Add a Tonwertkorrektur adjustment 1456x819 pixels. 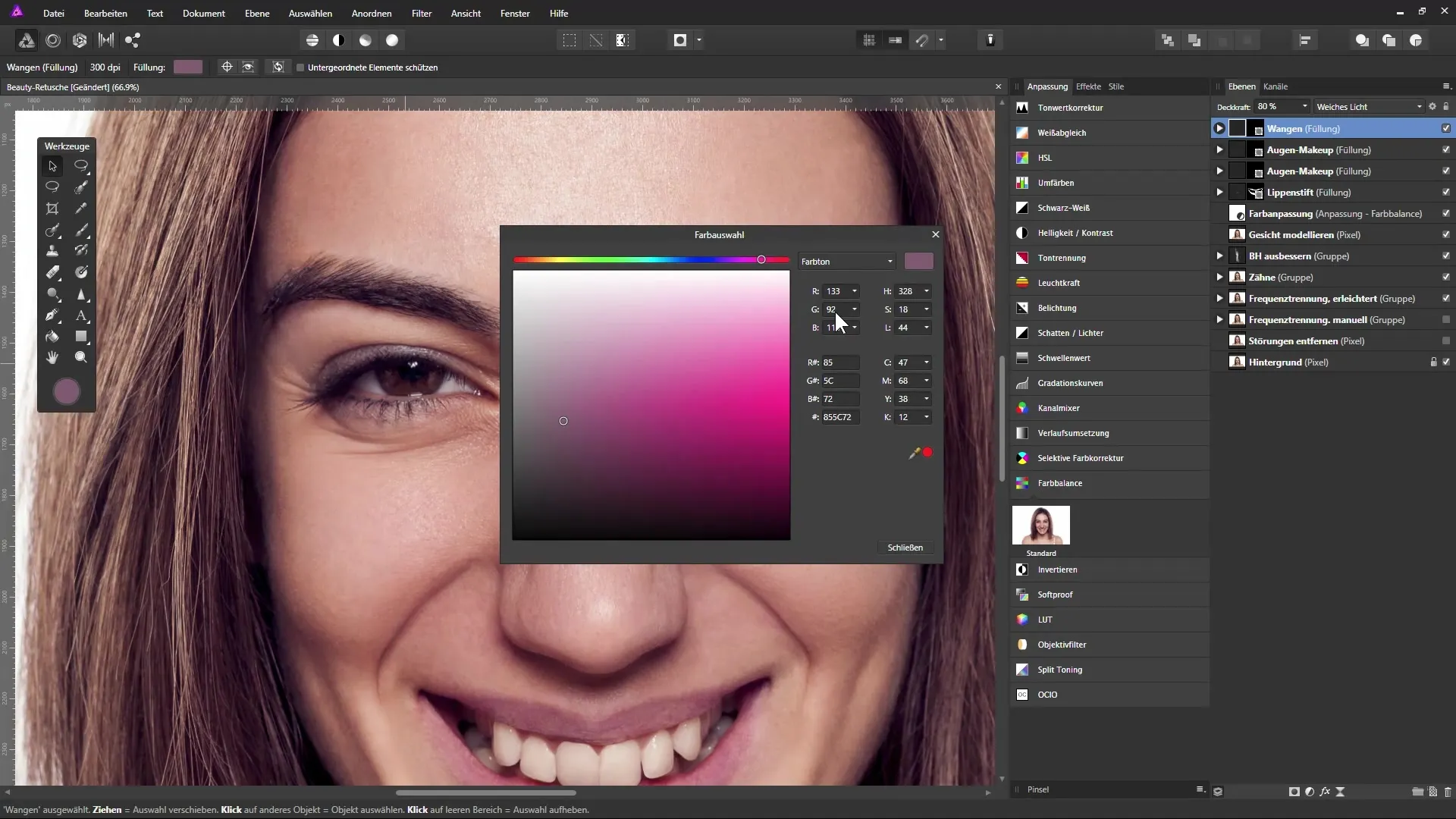coord(1110,108)
